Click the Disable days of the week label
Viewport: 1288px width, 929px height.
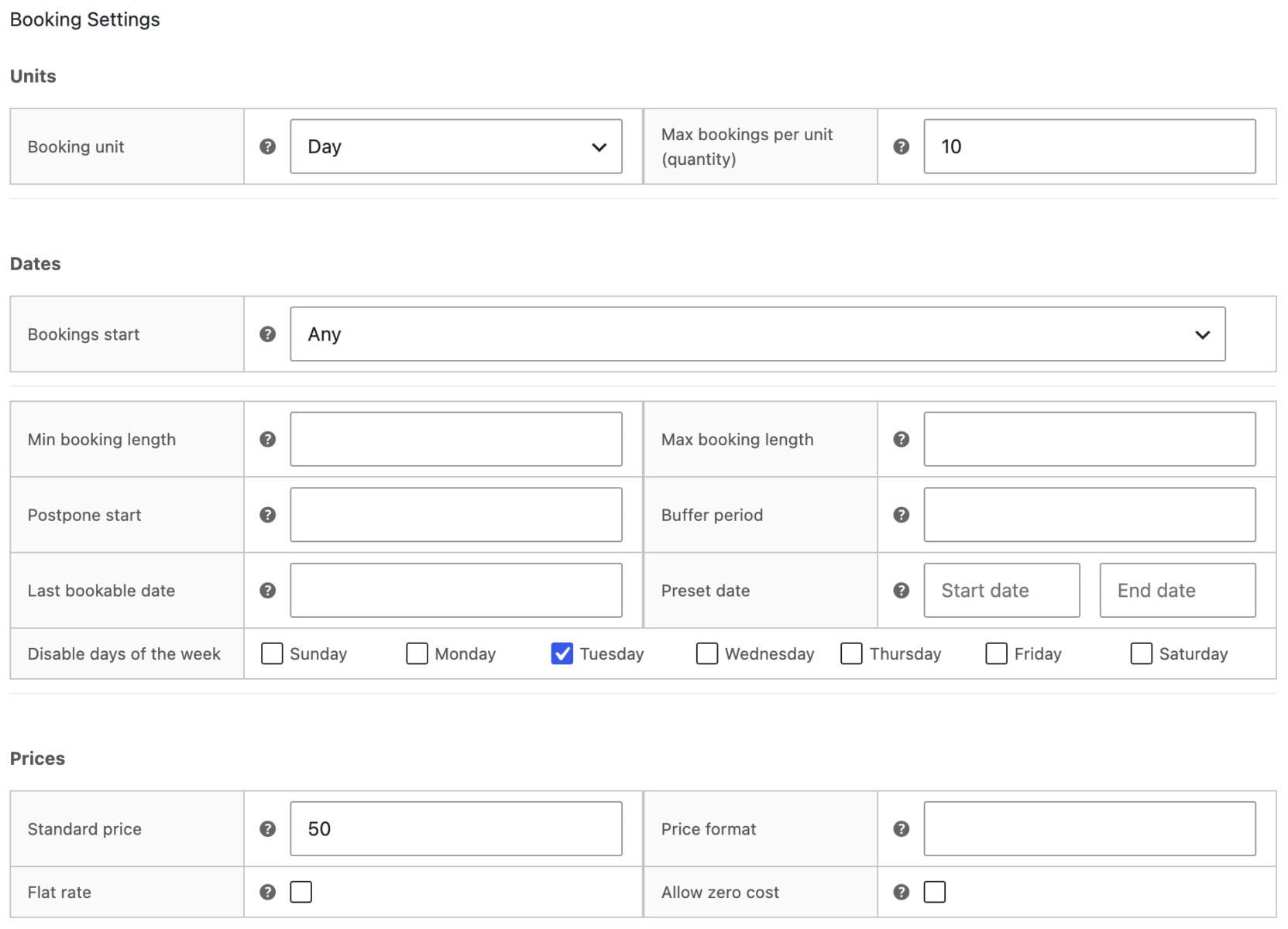pyautogui.click(x=124, y=653)
